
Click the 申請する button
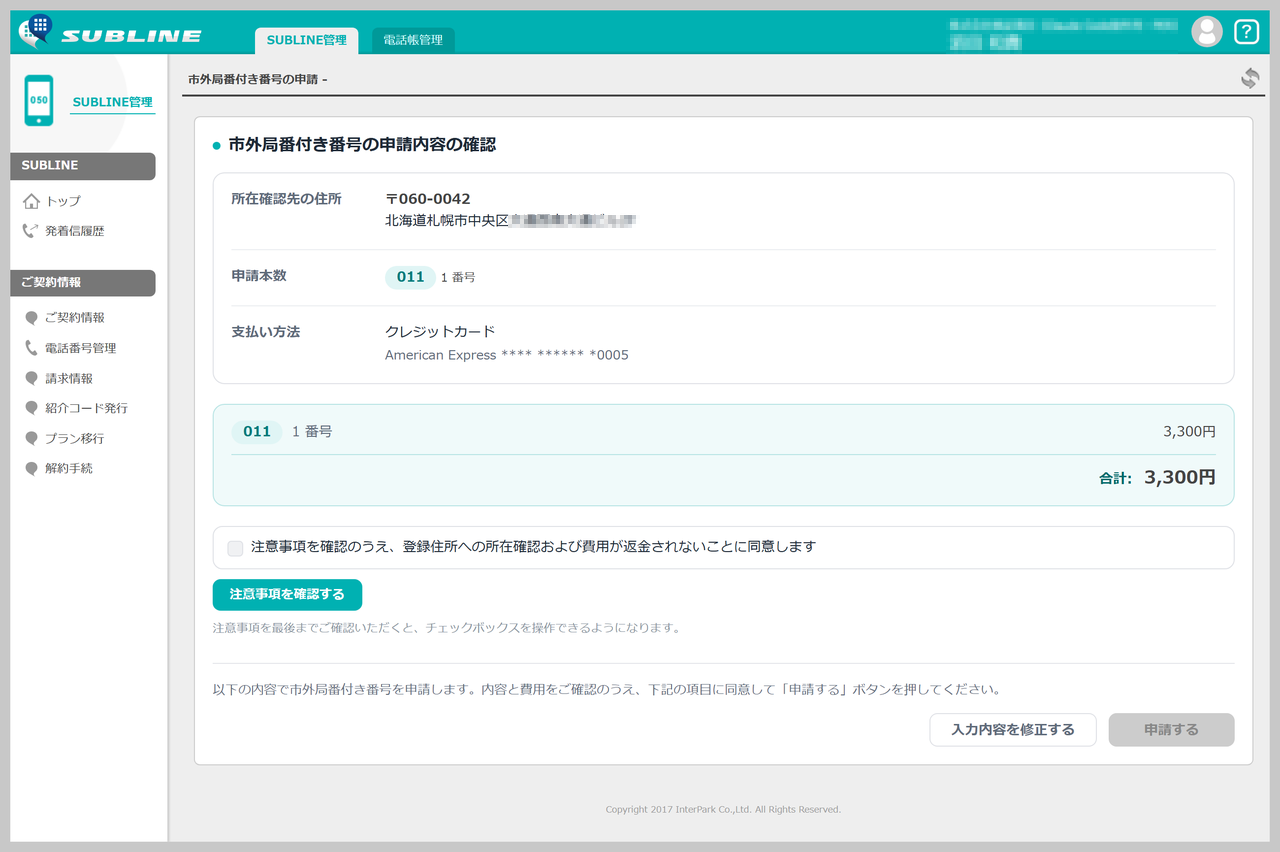click(1171, 730)
